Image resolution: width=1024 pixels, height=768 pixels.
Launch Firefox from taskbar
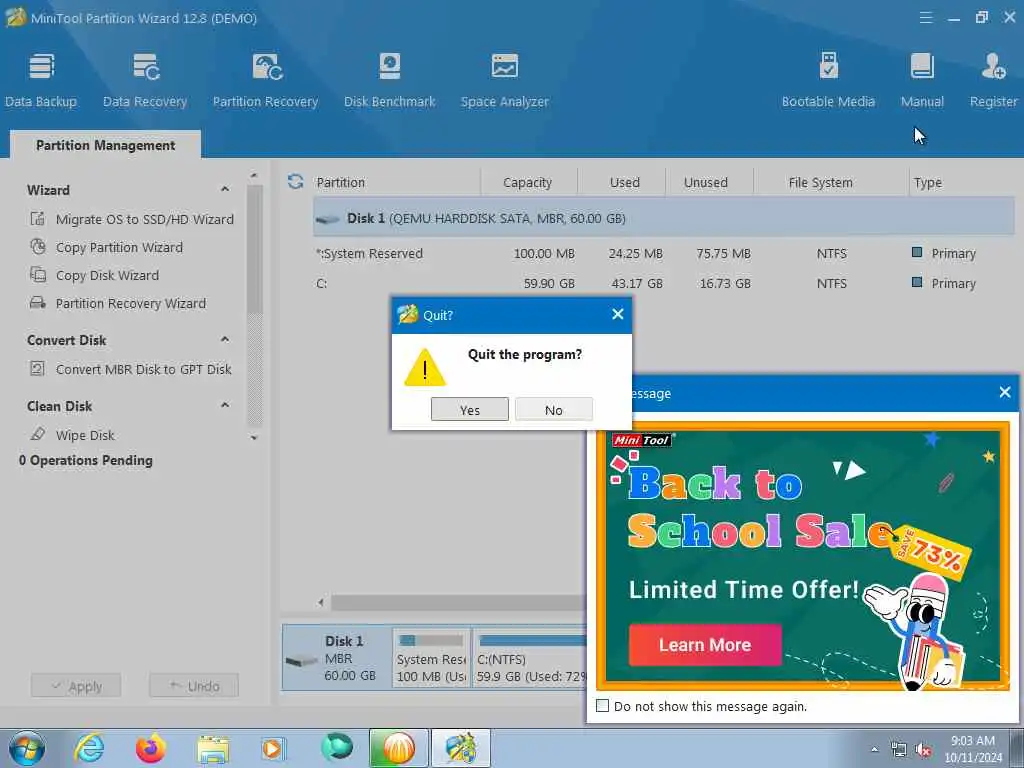(151, 748)
